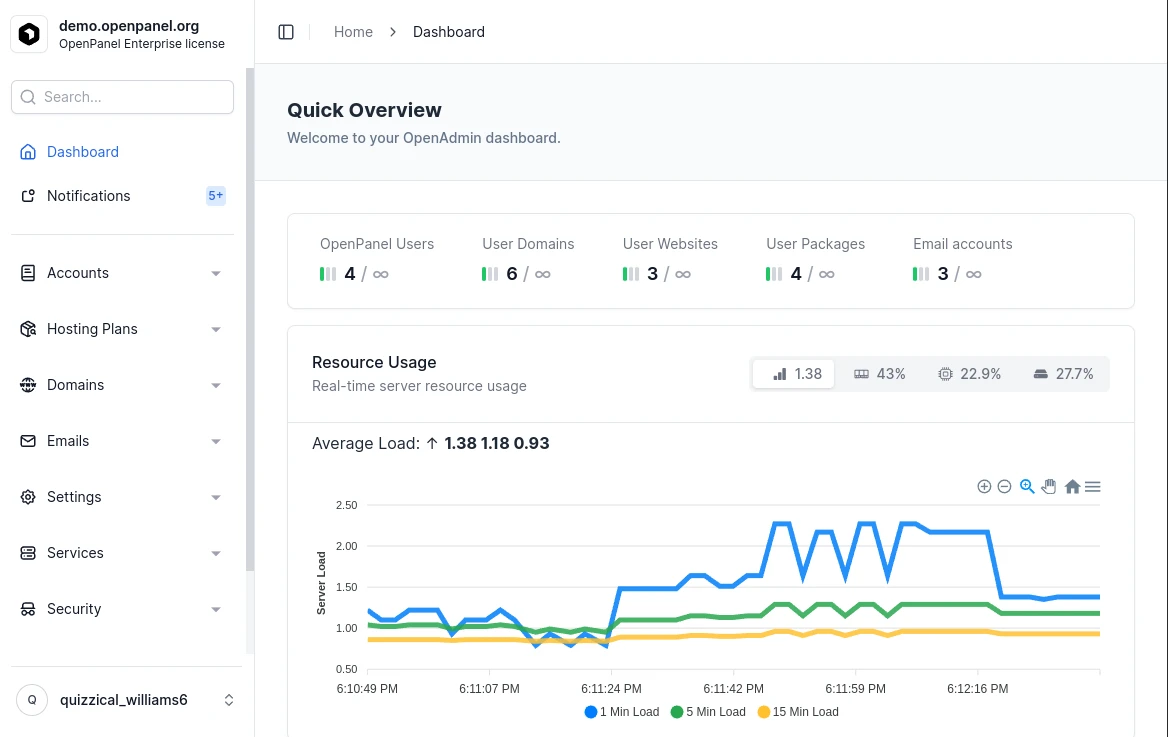1168x737 pixels.
Task: Click the Notifications bell icon
Action: (x=28, y=196)
